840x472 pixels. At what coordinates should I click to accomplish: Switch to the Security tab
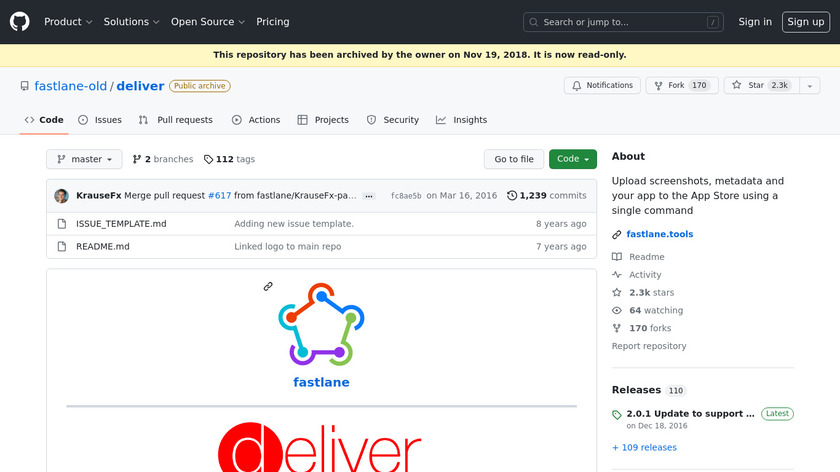[x=393, y=120]
